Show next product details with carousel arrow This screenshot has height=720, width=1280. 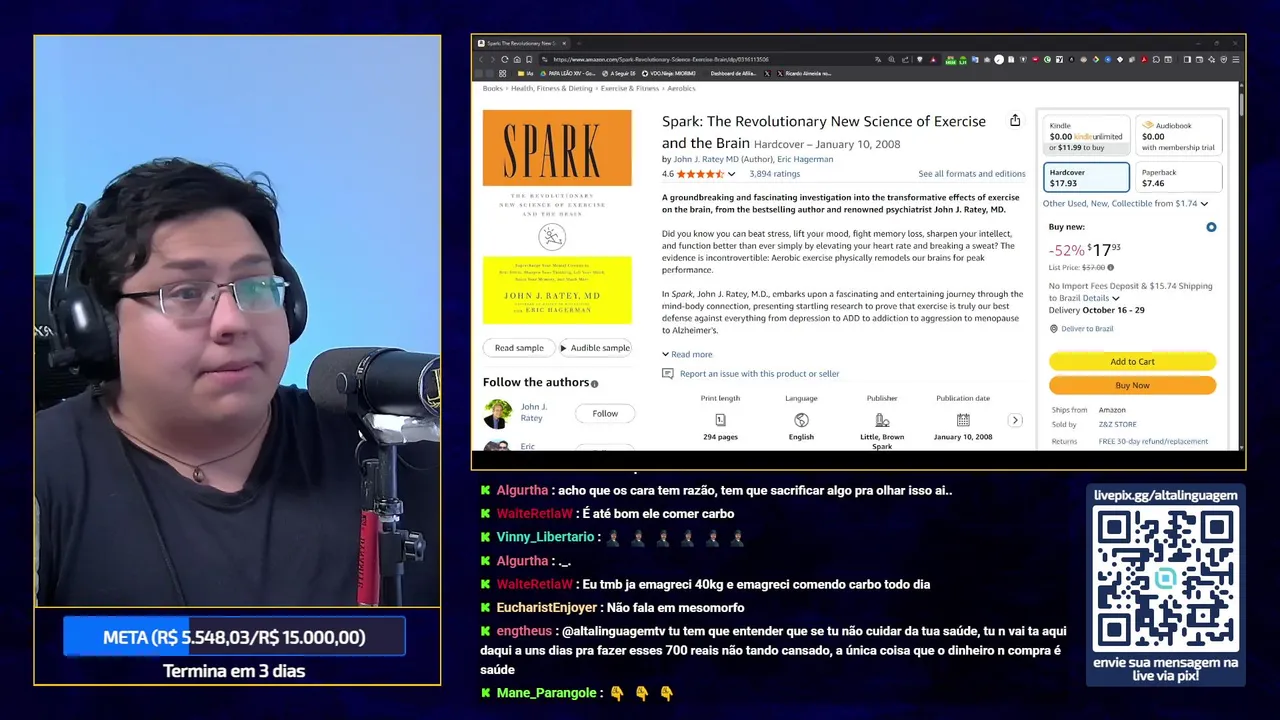(1015, 420)
